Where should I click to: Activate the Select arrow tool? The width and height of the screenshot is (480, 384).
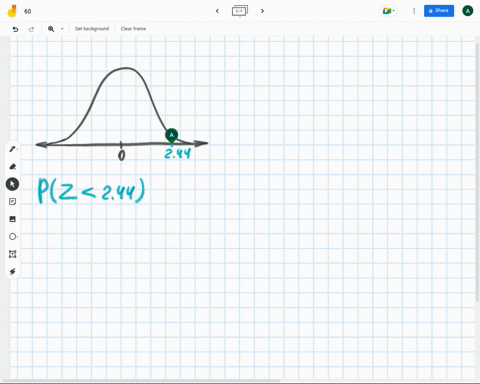click(x=12, y=184)
